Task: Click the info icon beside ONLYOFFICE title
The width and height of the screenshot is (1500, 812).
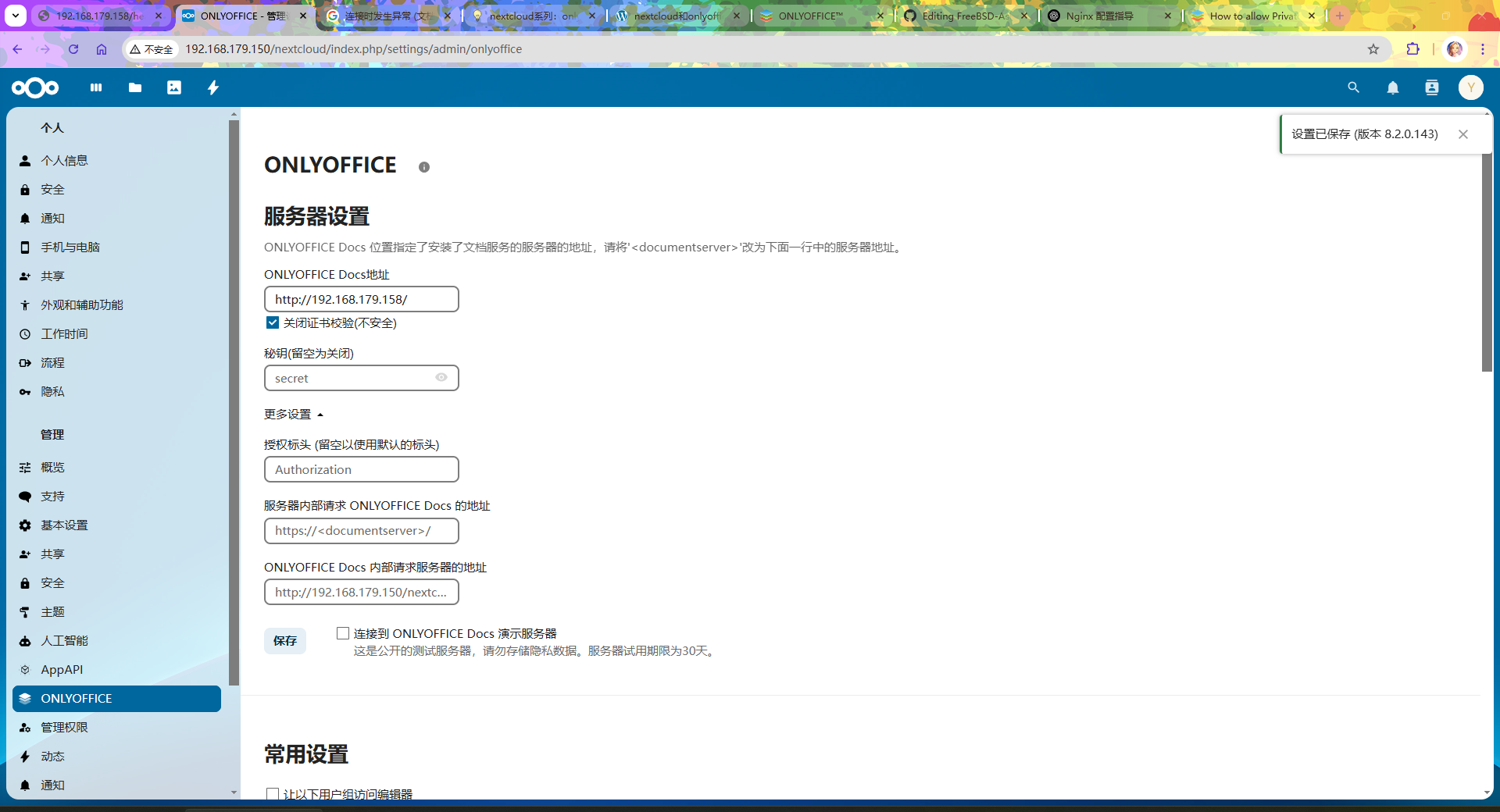Action: pyautogui.click(x=424, y=167)
